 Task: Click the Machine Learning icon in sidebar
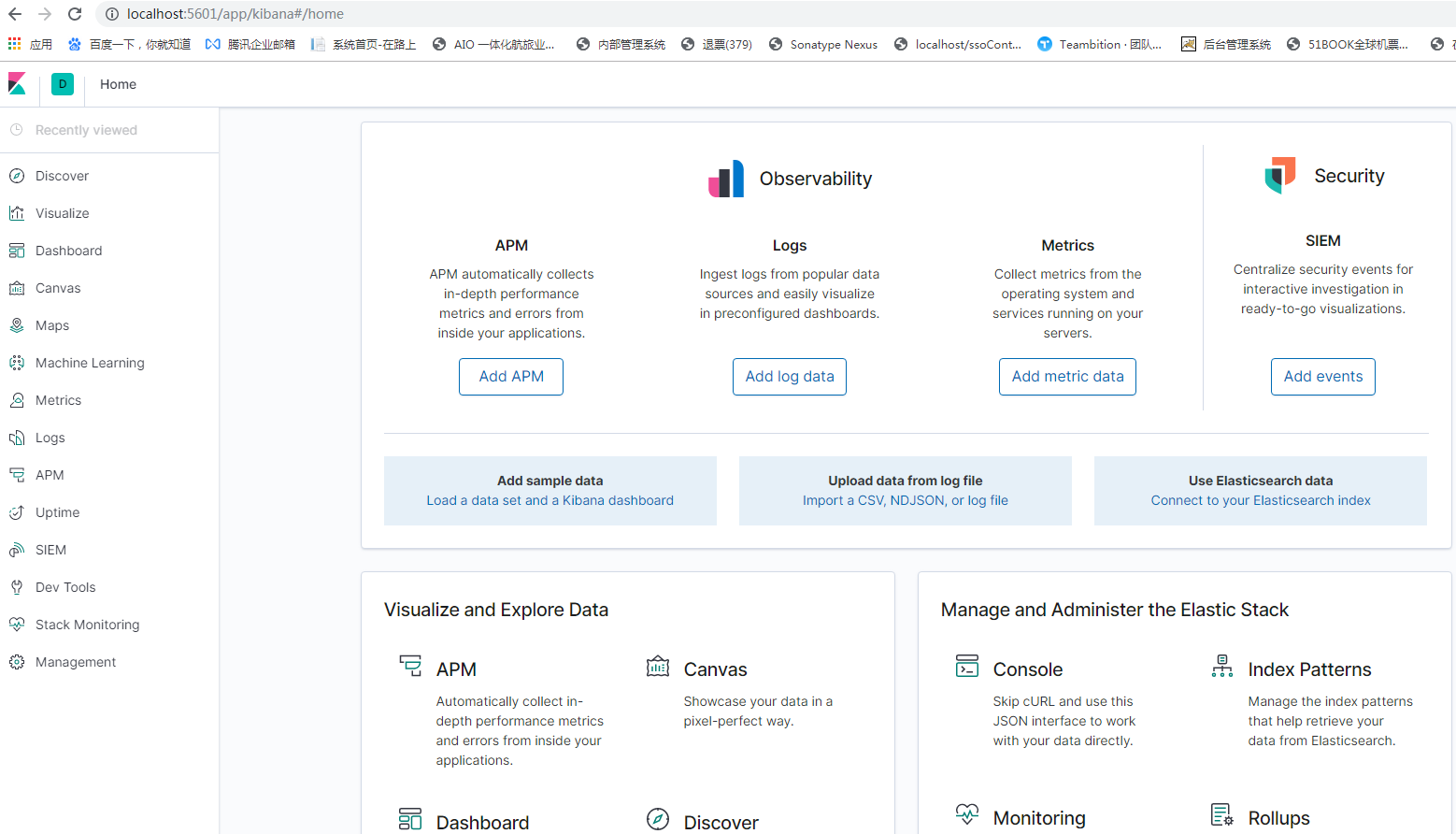tap(17, 363)
